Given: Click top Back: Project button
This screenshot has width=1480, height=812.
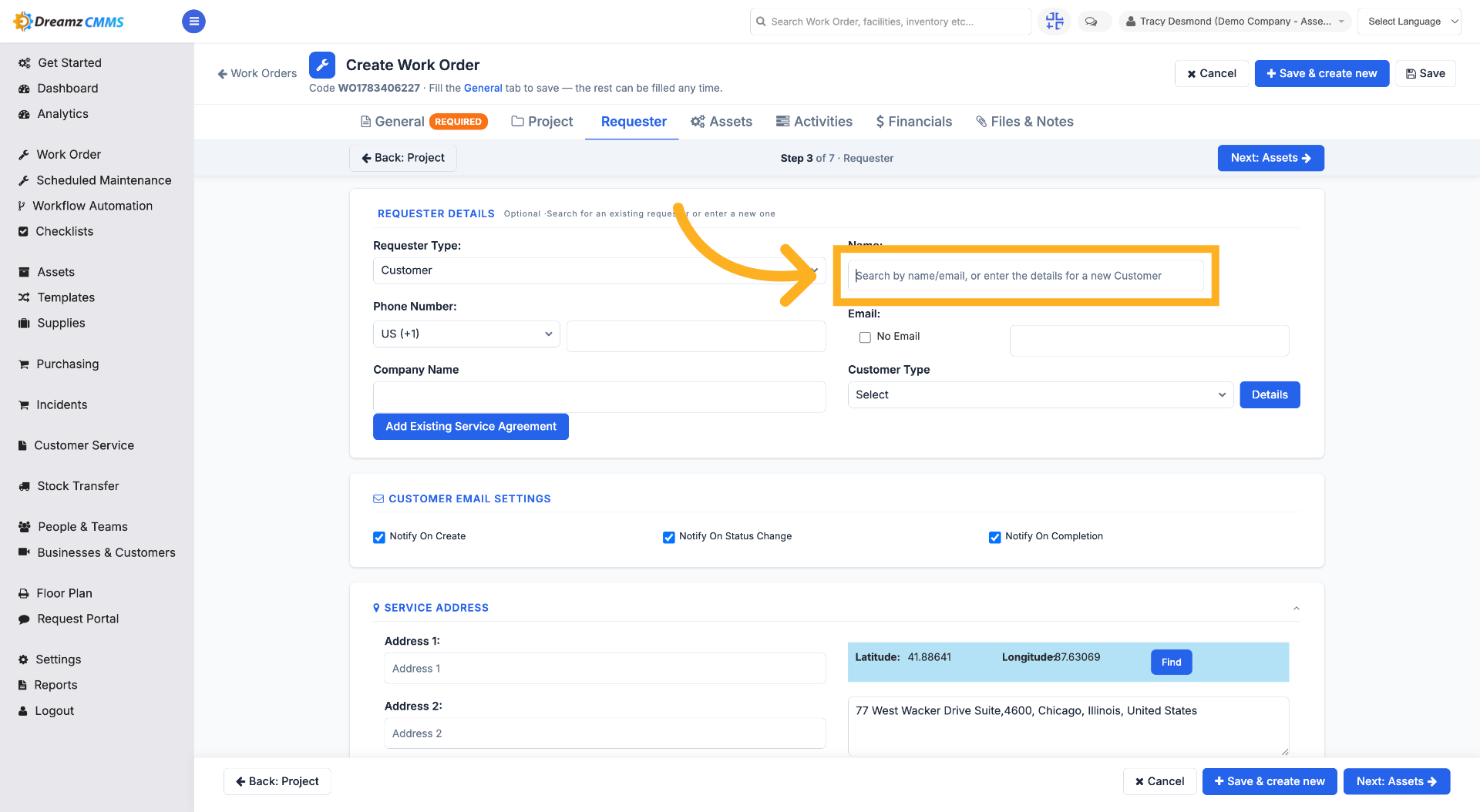Looking at the screenshot, I should coord(403,158).
